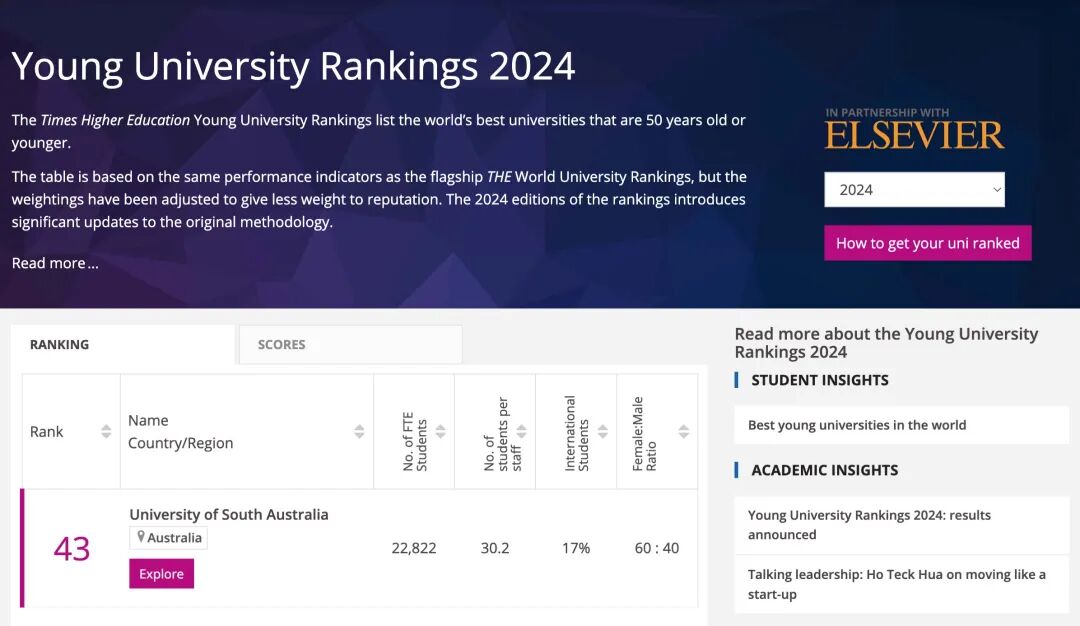Click Read more about the Young University heading
The height and width of the screenshot is (626, 1080).
tap(886, 343)
